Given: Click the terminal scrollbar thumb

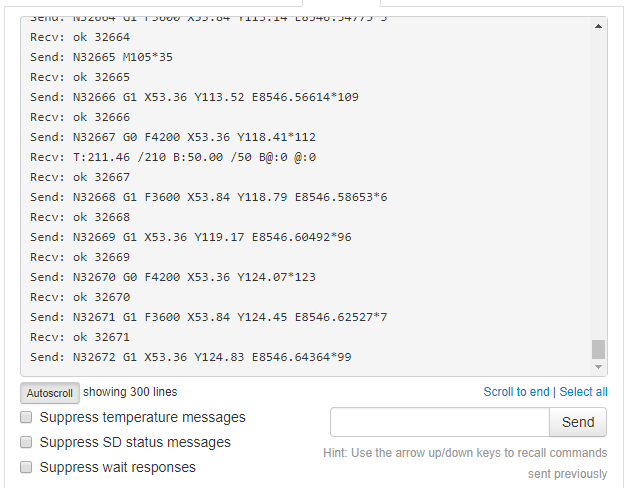Looking at the screenshot, I should 598,349.
